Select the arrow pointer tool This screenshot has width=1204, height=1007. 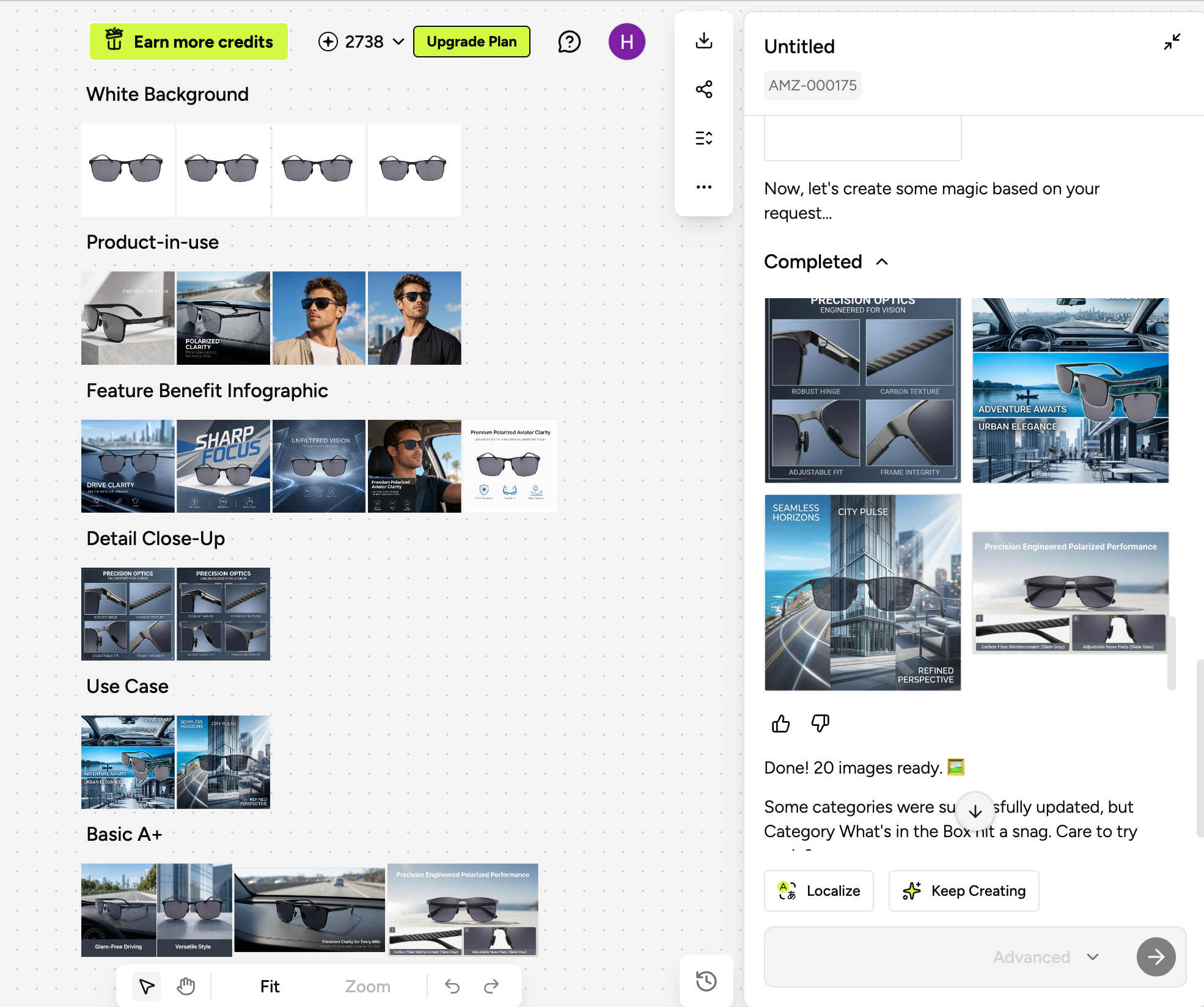[147, 986]
